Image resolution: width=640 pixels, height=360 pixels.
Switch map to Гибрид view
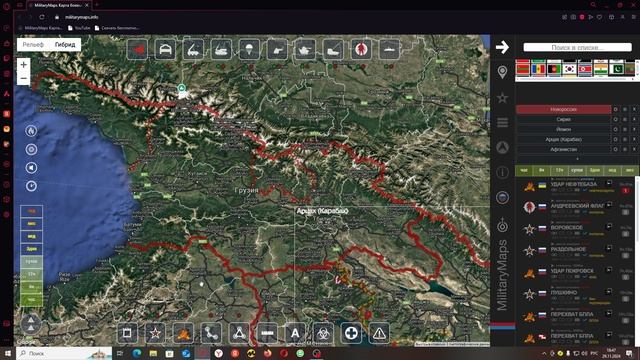coord(65,44)
